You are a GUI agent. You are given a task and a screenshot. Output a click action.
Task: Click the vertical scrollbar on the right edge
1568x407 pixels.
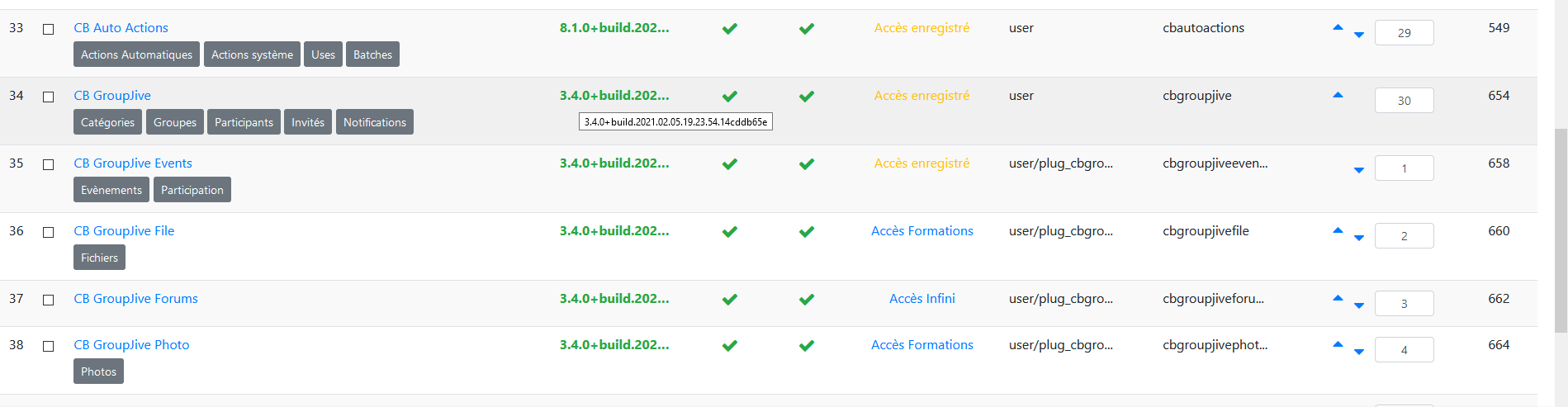(1561, 231)
